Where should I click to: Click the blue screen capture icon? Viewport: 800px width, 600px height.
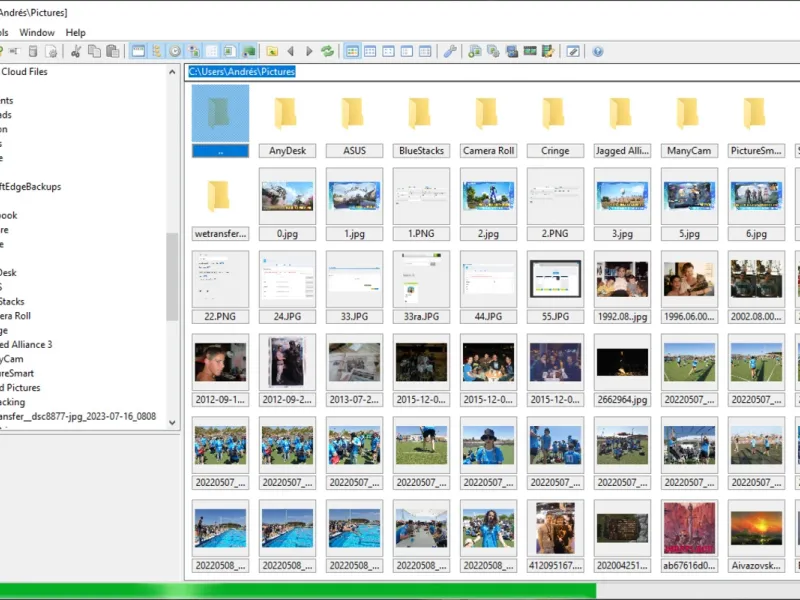coord(512,51)
